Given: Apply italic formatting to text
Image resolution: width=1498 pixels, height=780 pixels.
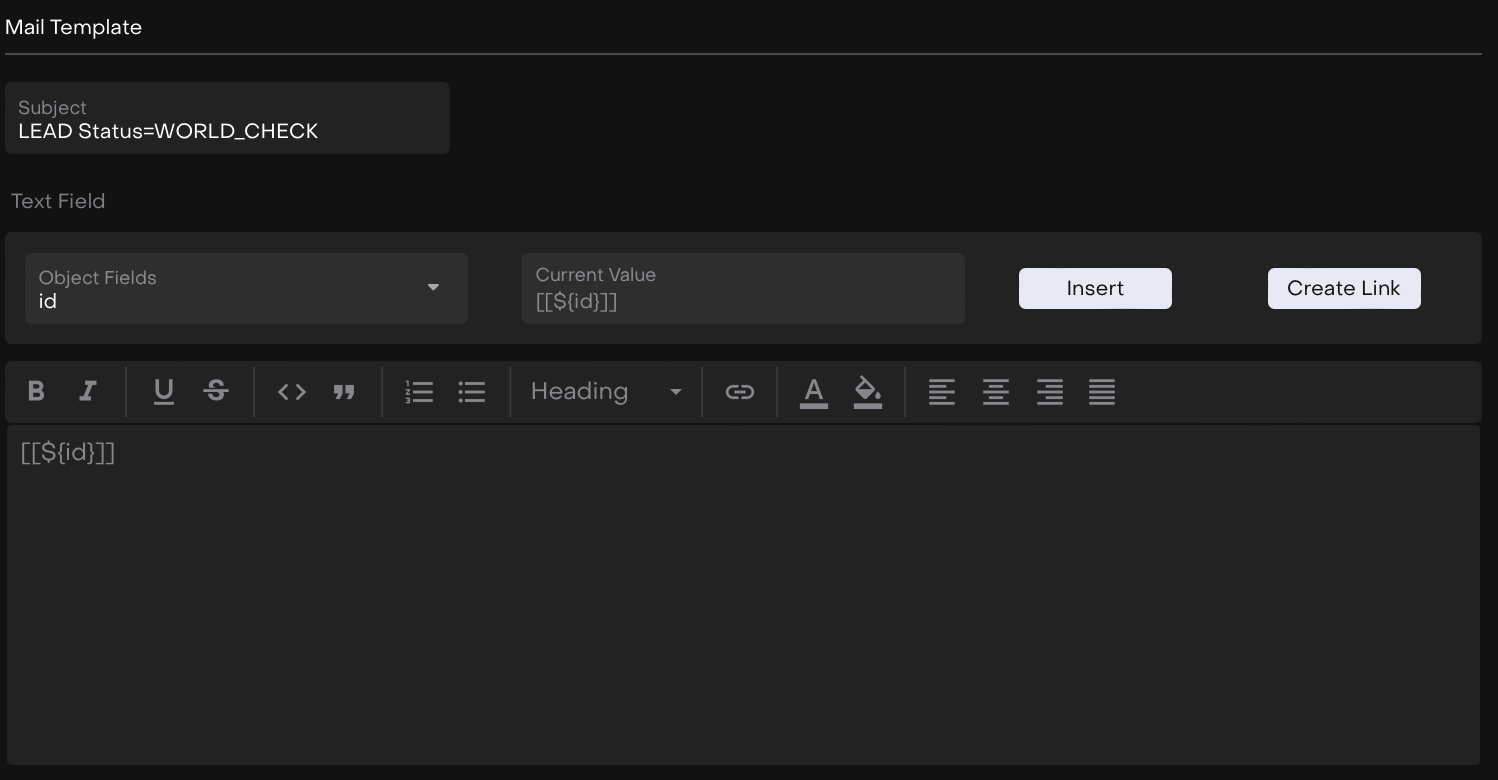Looking at the screenshot, I should pyautogui.click(x=88, y=392).
